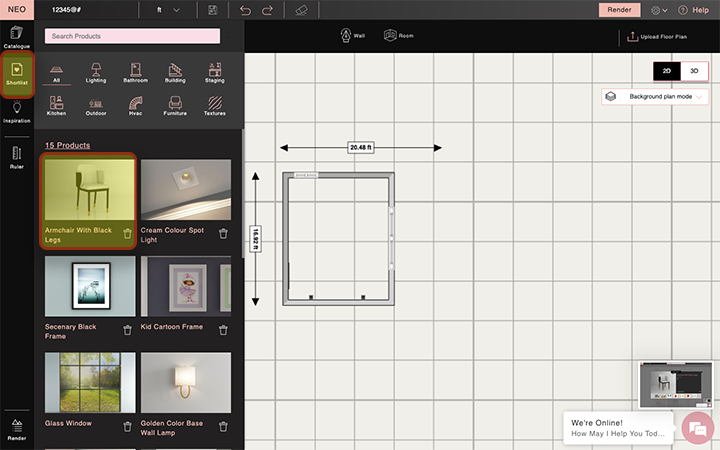
Task: Switch to 3D view
Action: click(x=694, y=71)
